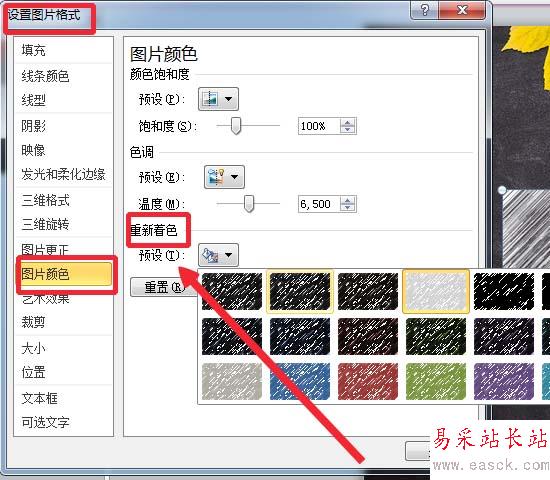Click the hatched picture on the slide
This screenshot has width=550, height=480.
tap(526, 228)
